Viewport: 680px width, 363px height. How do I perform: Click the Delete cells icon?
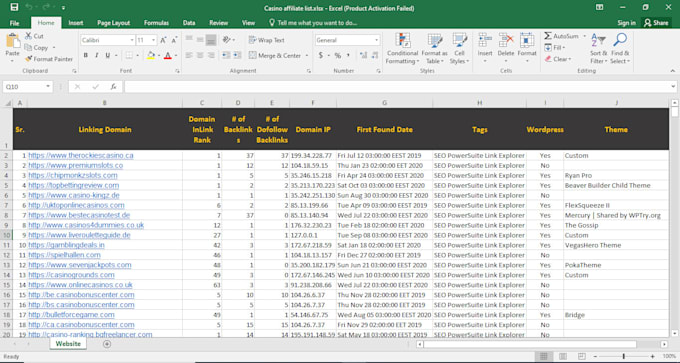point(506,40)
